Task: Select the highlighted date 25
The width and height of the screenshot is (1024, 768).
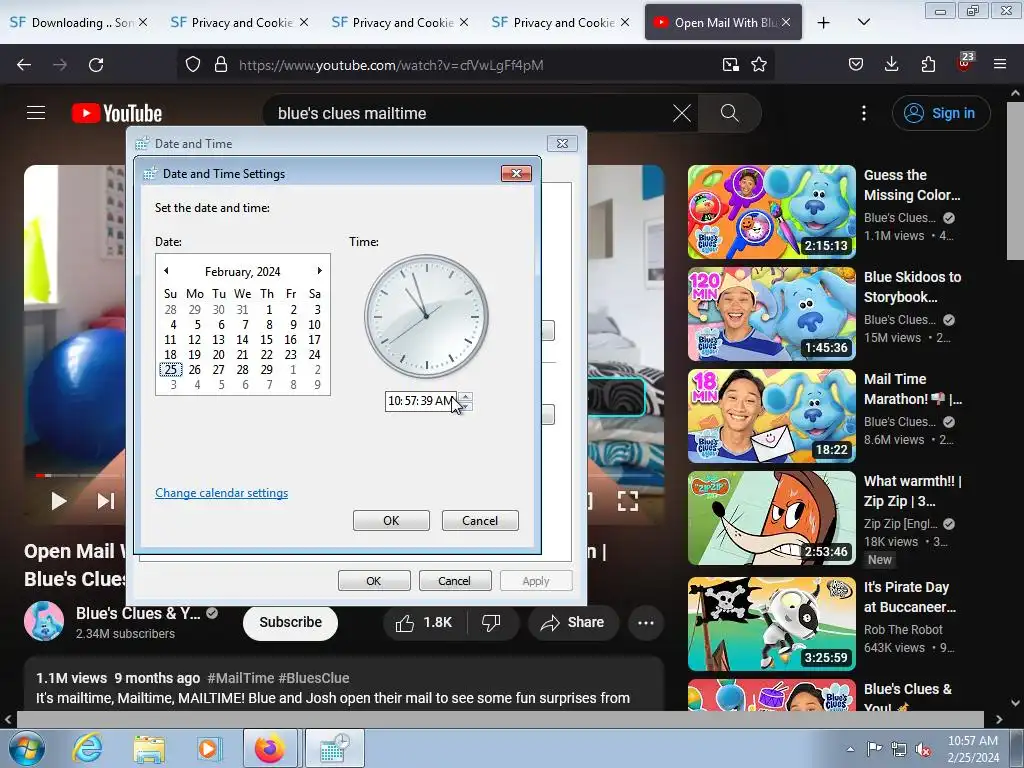Action: (170, 370)
